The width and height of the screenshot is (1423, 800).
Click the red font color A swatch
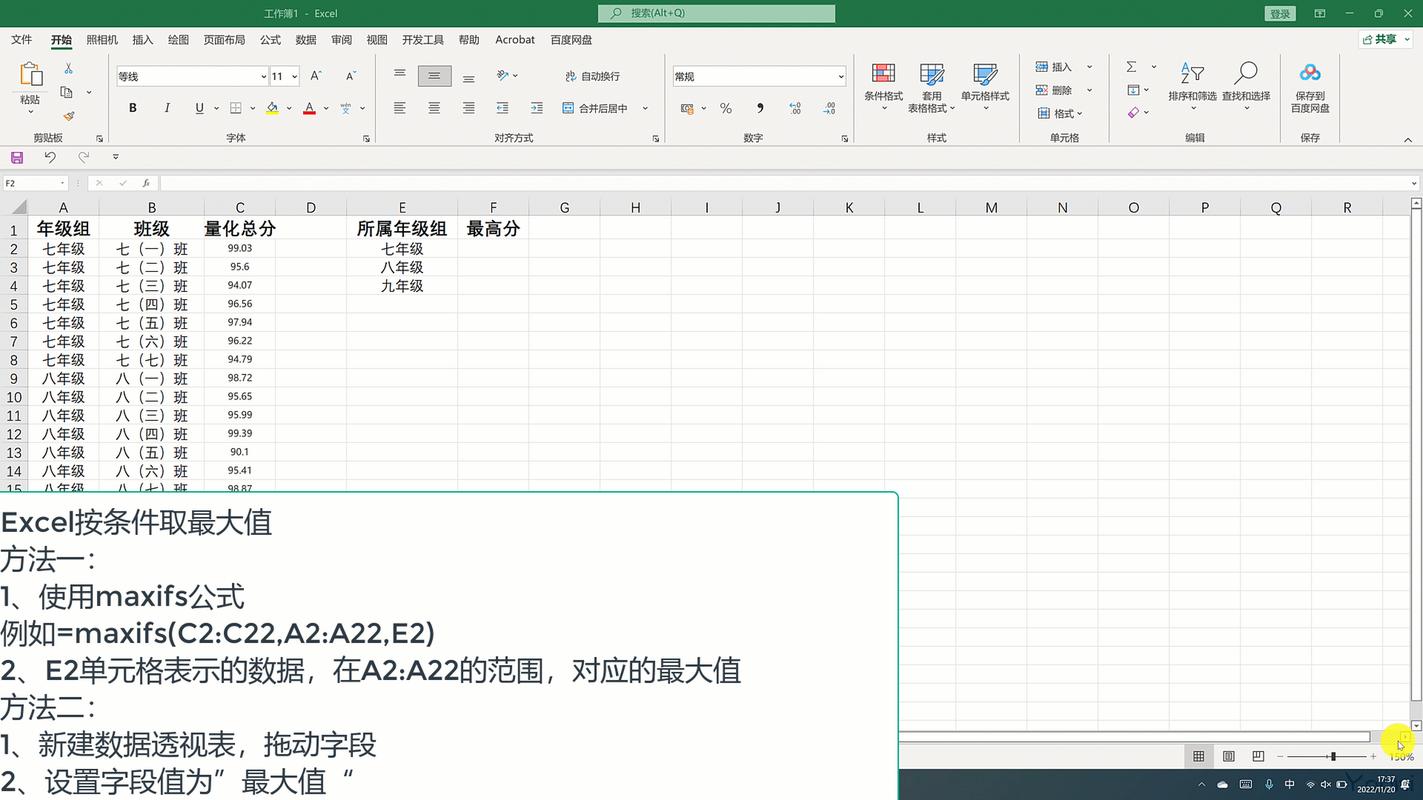click(310, 108)
